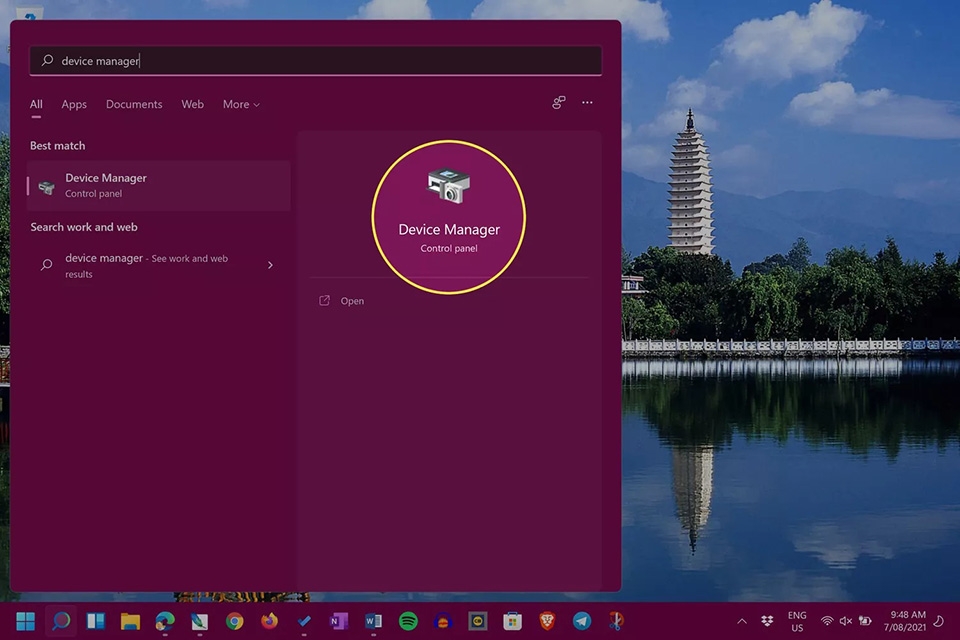Switch to the Apps tab
Viewport: 960px width, 640px height.
[x=73, y=104]
